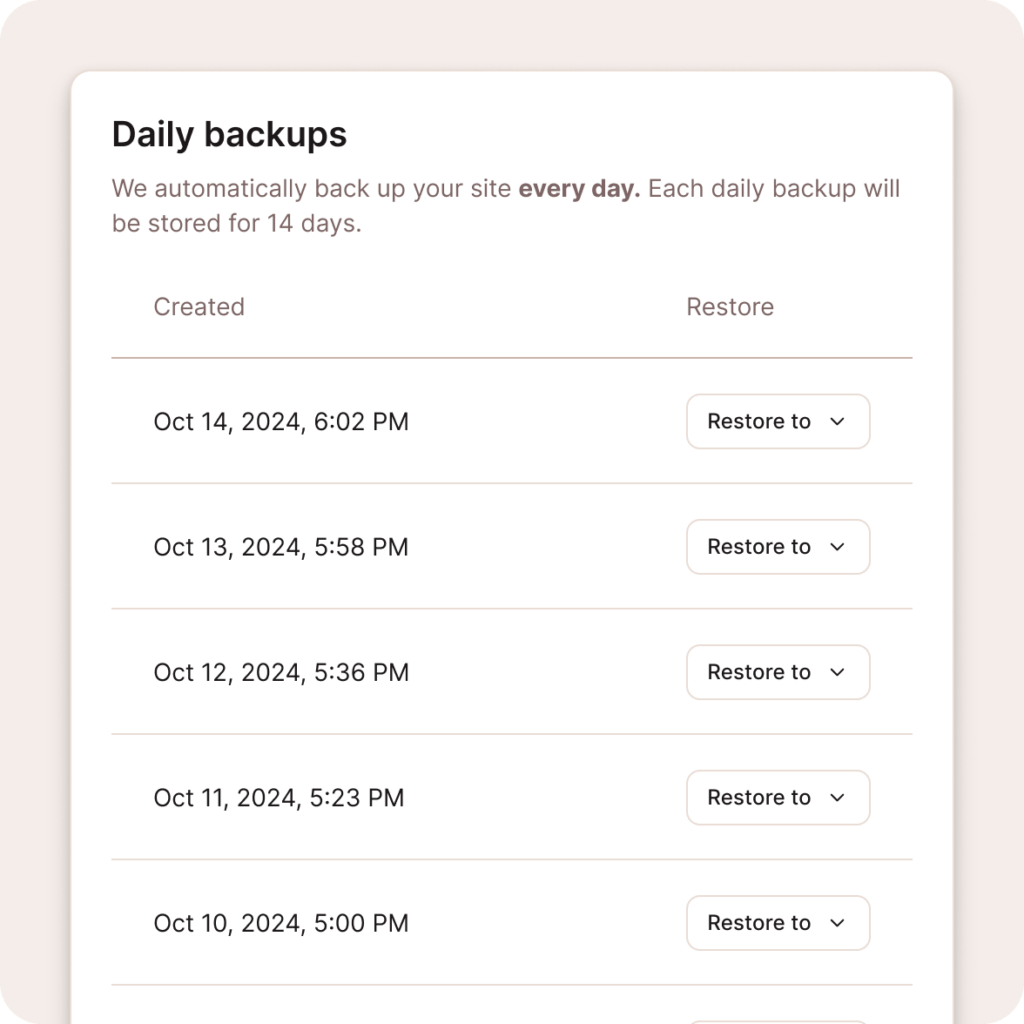Hit the down chevron beside Oct 12 backup

(x=838, y=672)
